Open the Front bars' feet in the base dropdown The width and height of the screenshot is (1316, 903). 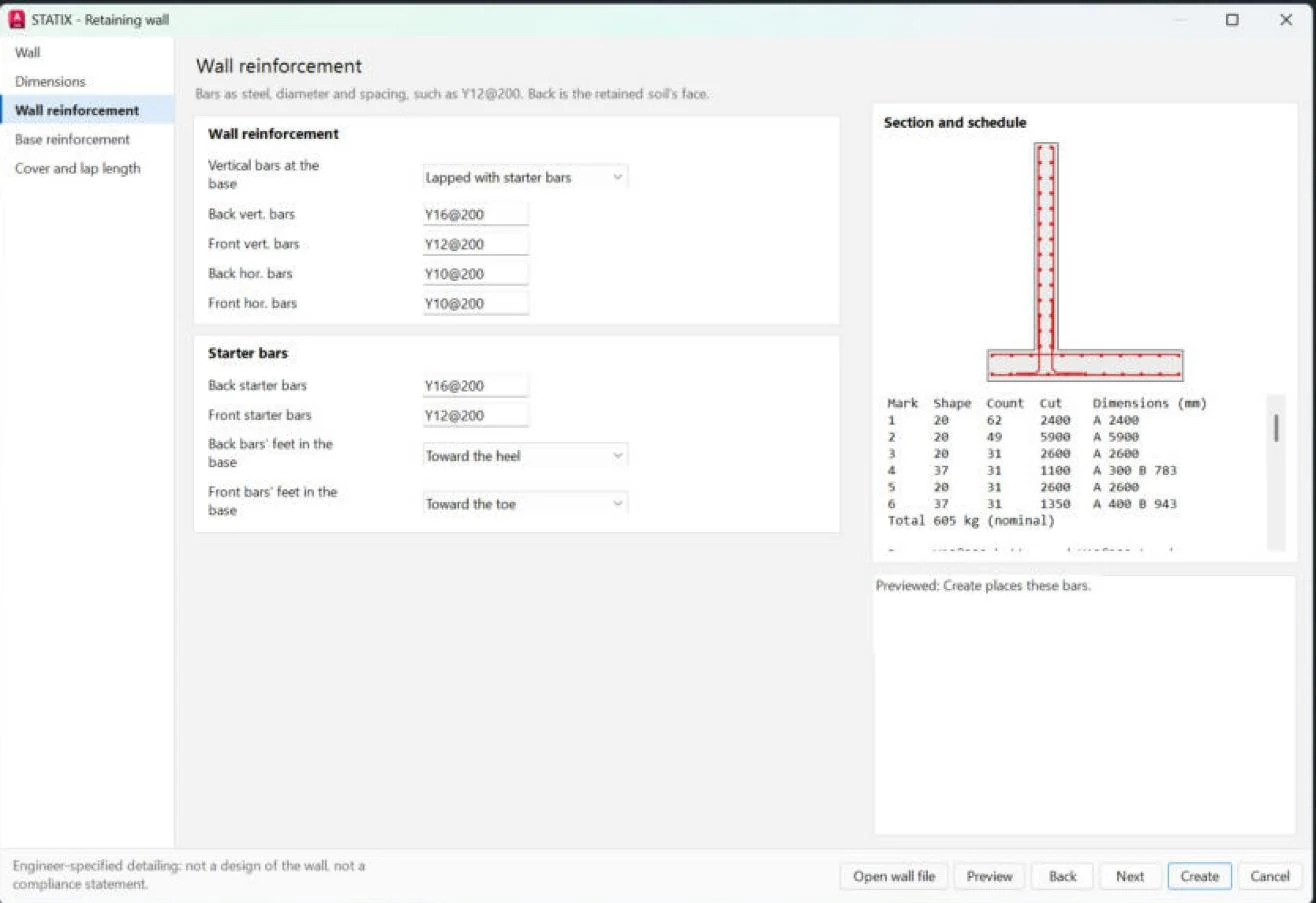point(525,503)
